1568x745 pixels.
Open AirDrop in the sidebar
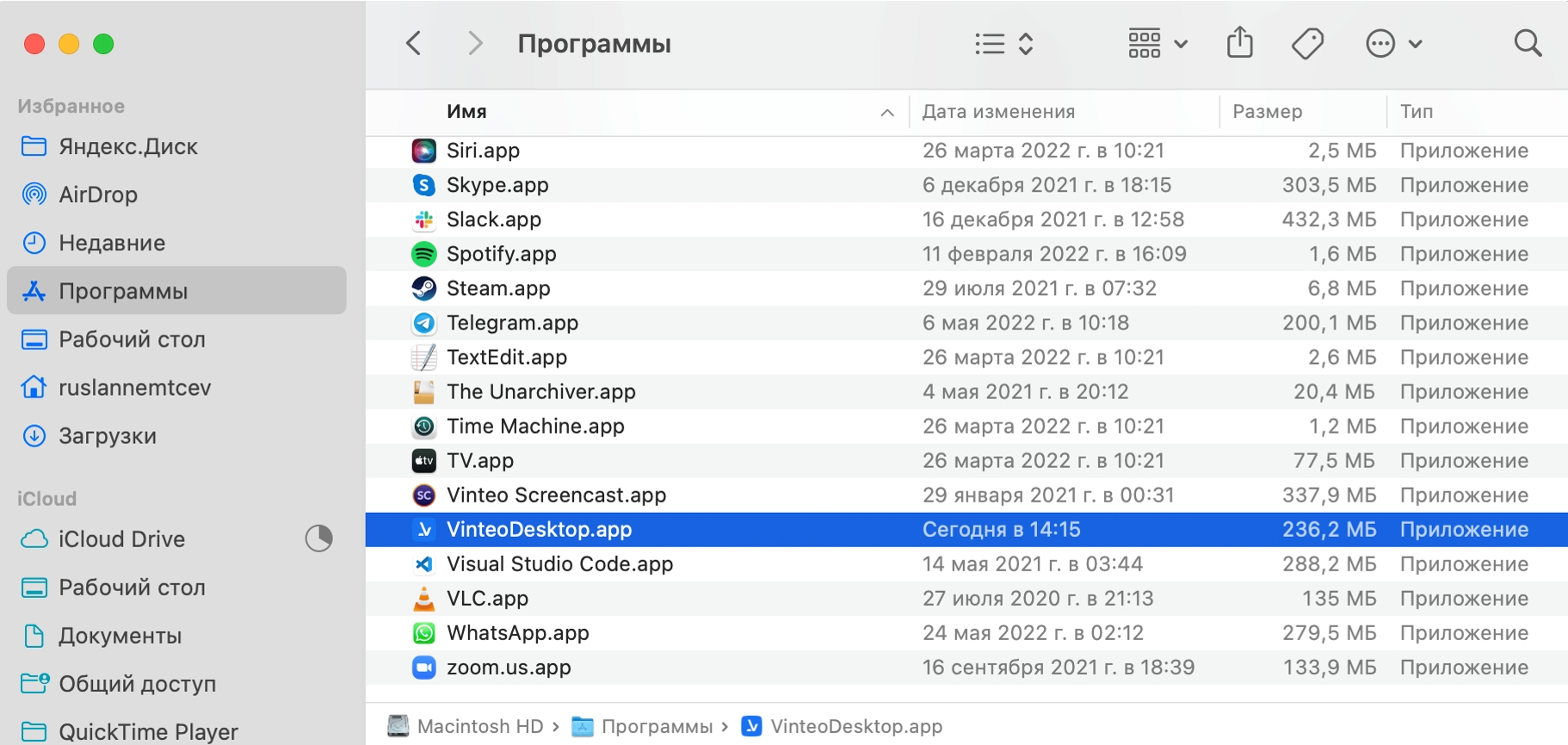pos(176,194)
